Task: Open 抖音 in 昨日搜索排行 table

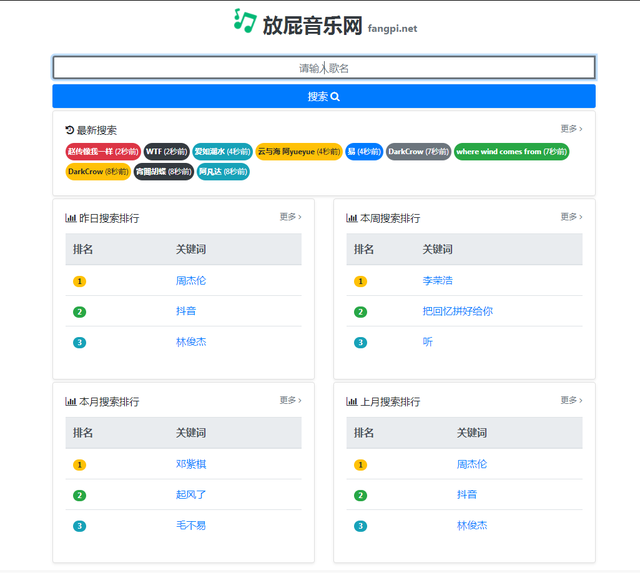Action: coord(186,311)
